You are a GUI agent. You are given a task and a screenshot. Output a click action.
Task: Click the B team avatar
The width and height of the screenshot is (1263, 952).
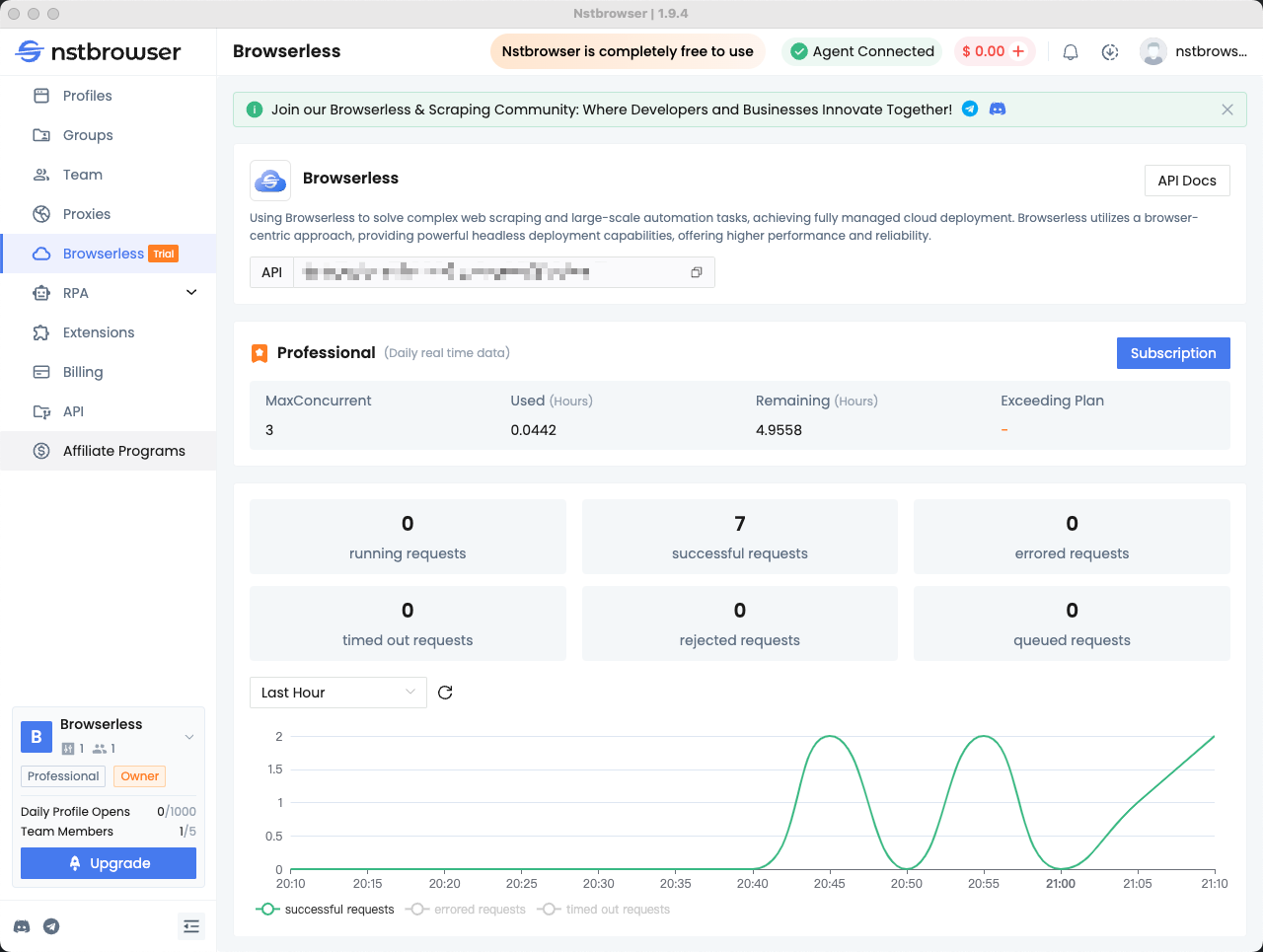click(x=37, y=737)
